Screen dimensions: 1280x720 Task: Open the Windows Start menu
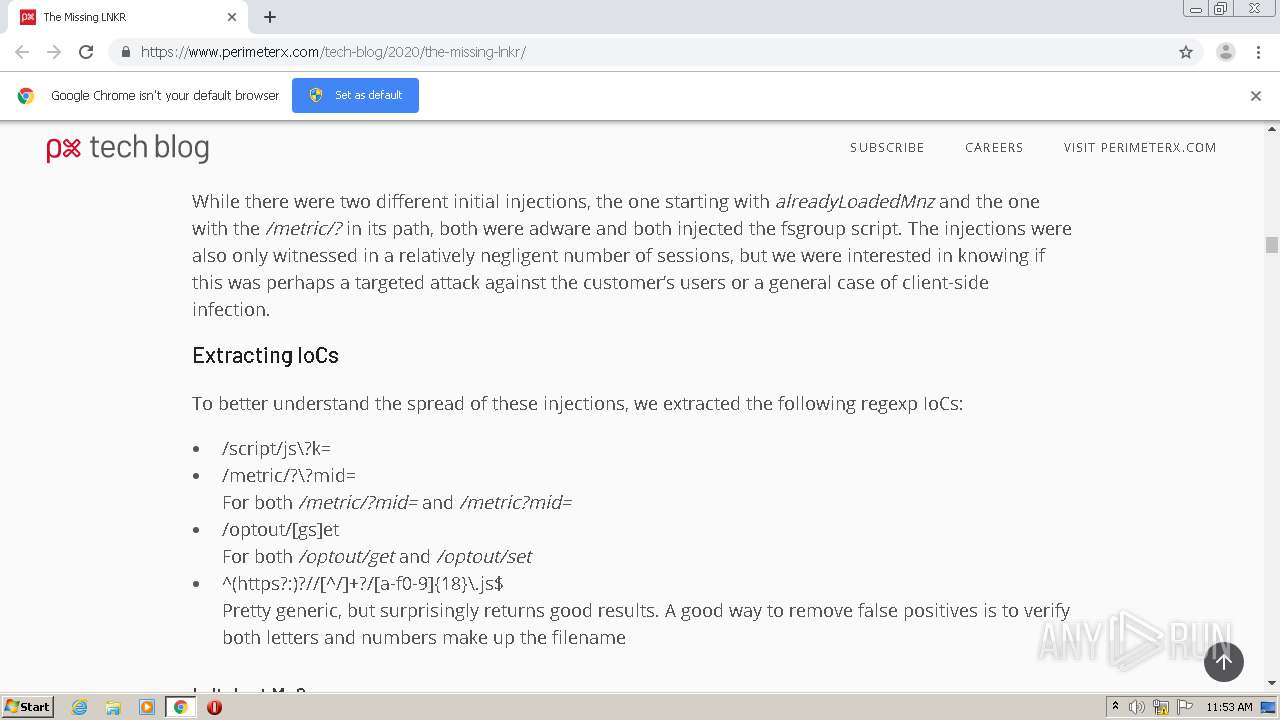click(x=27, y=707)
